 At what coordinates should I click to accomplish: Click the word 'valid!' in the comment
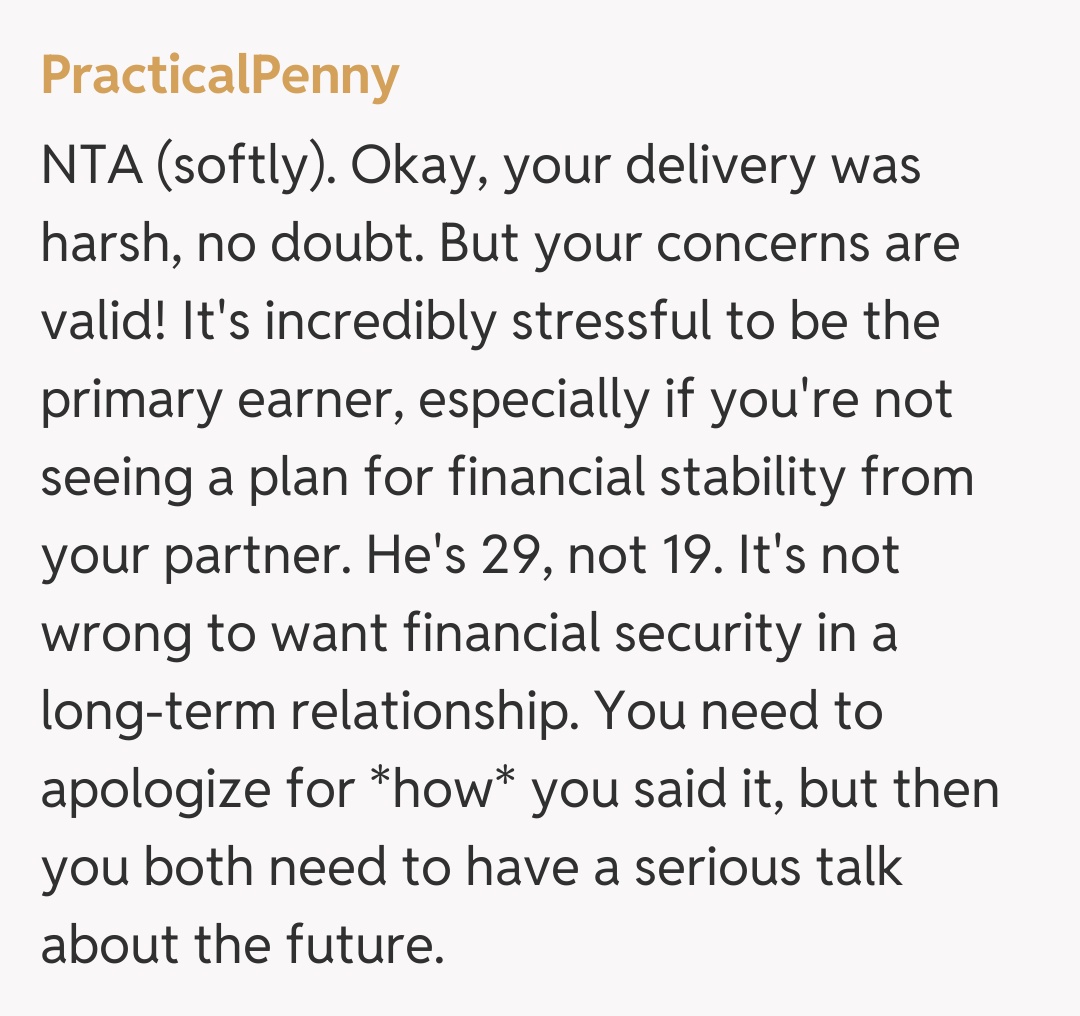[103, 323]
